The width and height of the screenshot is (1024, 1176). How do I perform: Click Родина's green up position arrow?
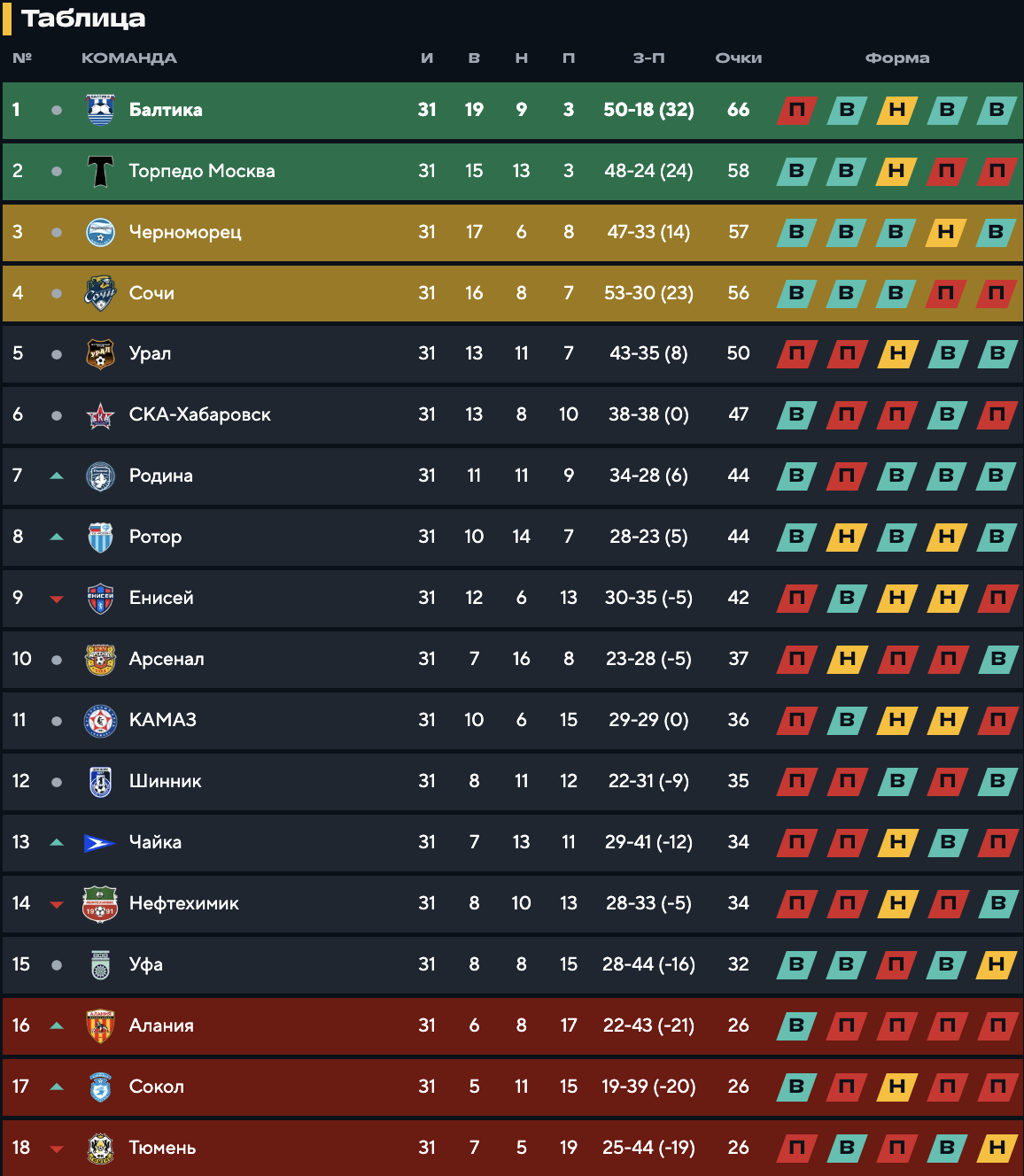point(57,476)
